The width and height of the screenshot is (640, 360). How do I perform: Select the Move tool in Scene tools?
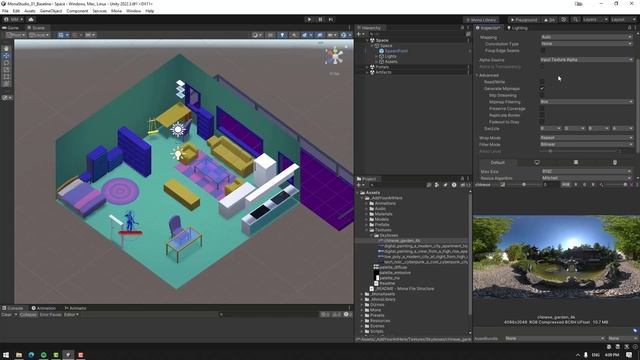(6, 56)
